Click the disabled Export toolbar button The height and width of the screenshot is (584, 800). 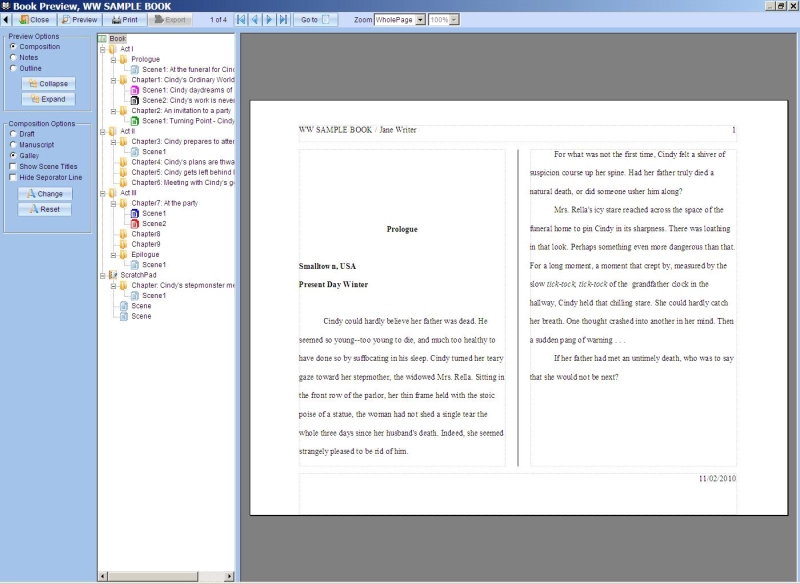pyautogui.click(x=170, y=20)
